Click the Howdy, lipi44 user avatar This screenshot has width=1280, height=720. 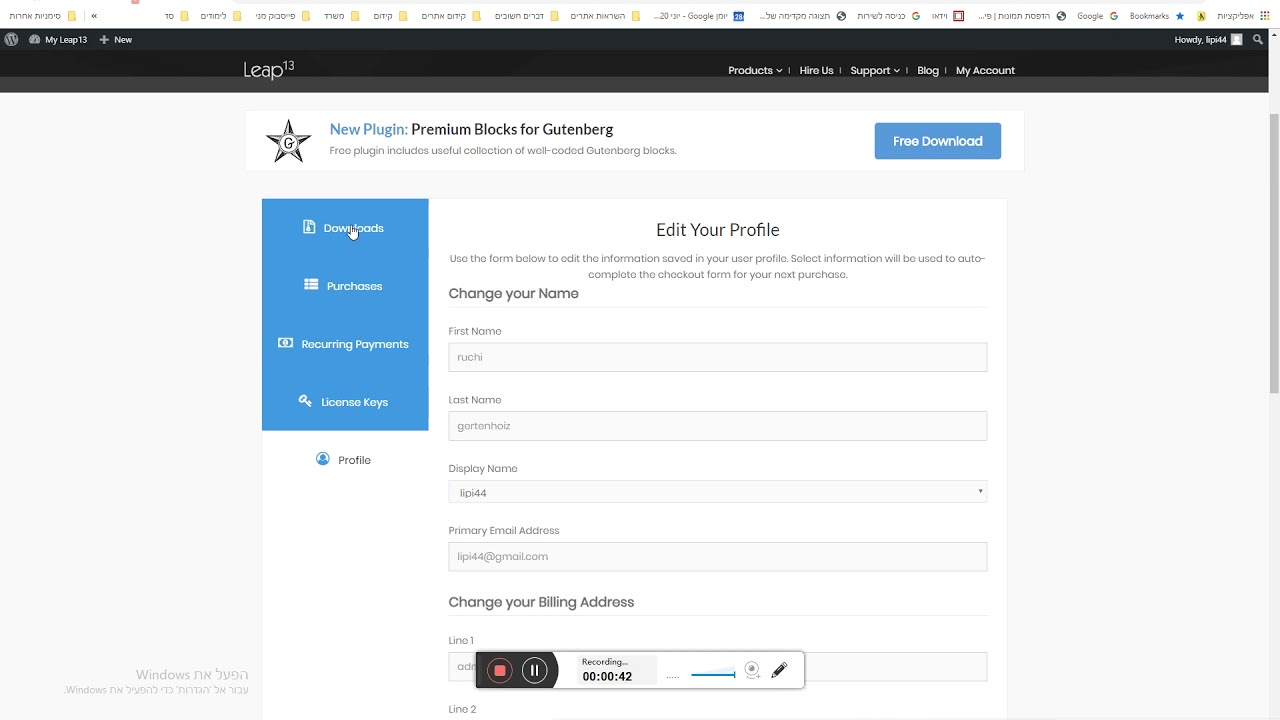pos(1237,39)
